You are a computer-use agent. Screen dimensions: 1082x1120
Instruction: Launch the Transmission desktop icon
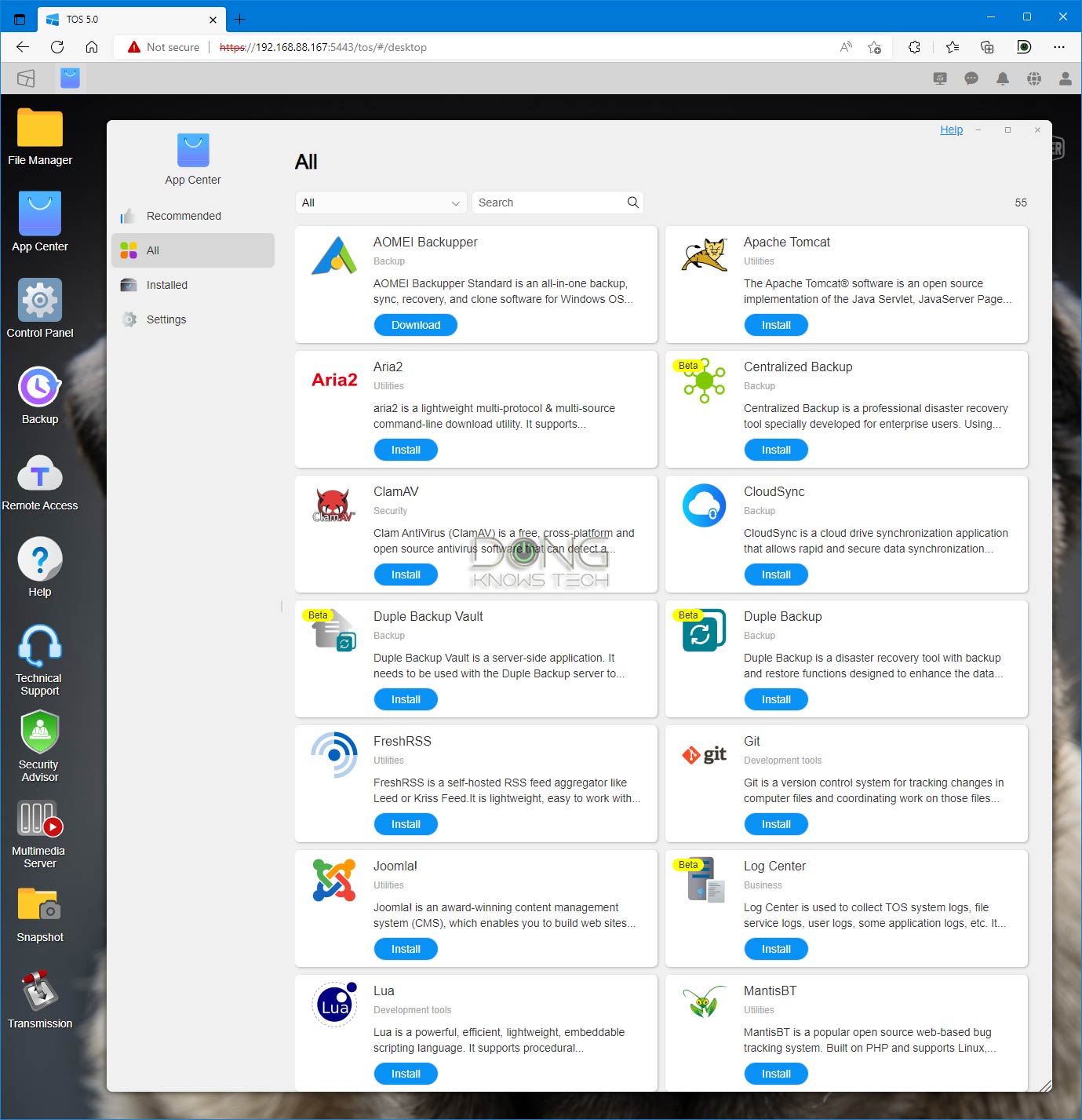pyautogui.click(x=40, y=1000)
